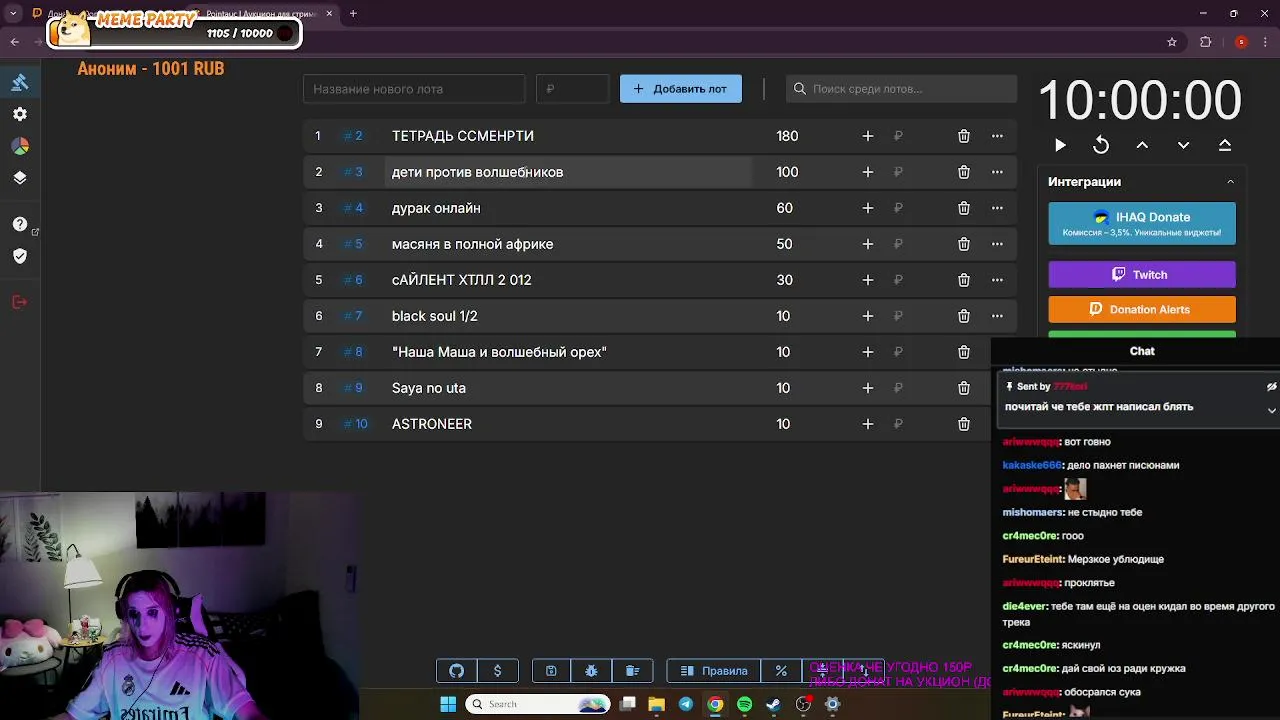The width and height of the screenshot is (1280, 720).
Task: Add amount to ASTRONEER lot
Action: point(868,424)
